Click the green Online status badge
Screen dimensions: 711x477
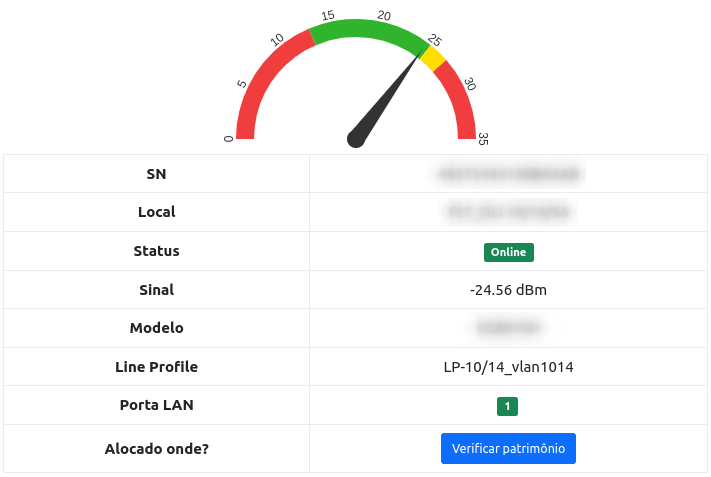point(508,252)
